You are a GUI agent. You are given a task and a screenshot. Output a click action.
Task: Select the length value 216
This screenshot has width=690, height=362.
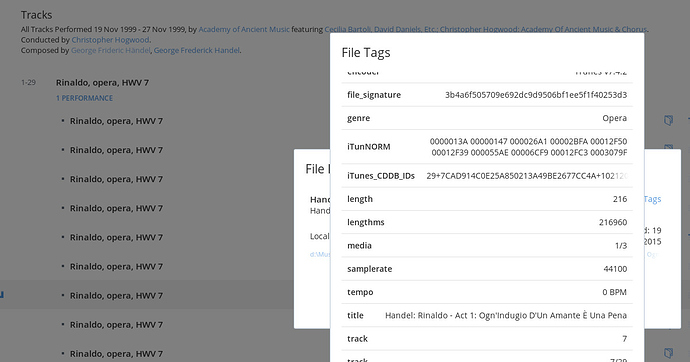[x=620, y=199]
